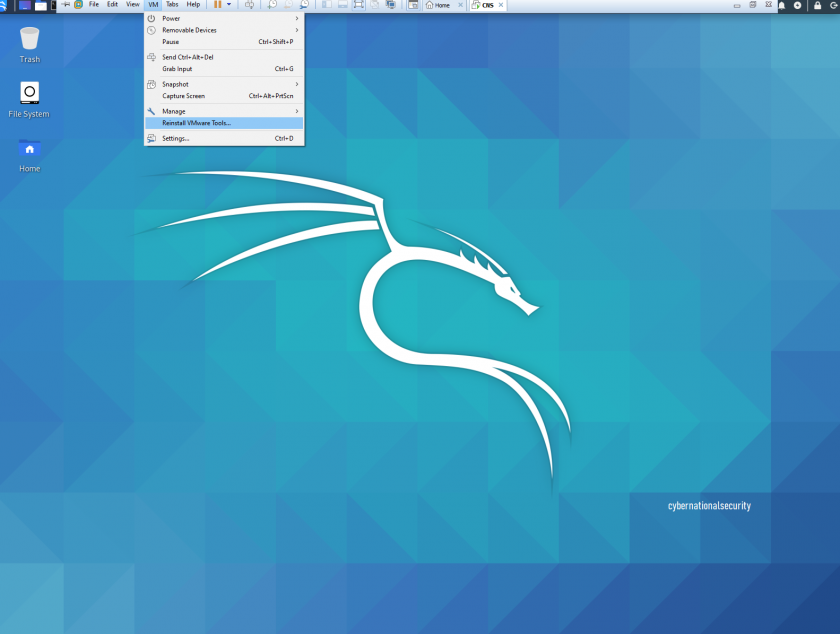Click the notification bell icon in the top panel
Image resolution: width=840 pixels, height=634 pixels.
point(782,5)
